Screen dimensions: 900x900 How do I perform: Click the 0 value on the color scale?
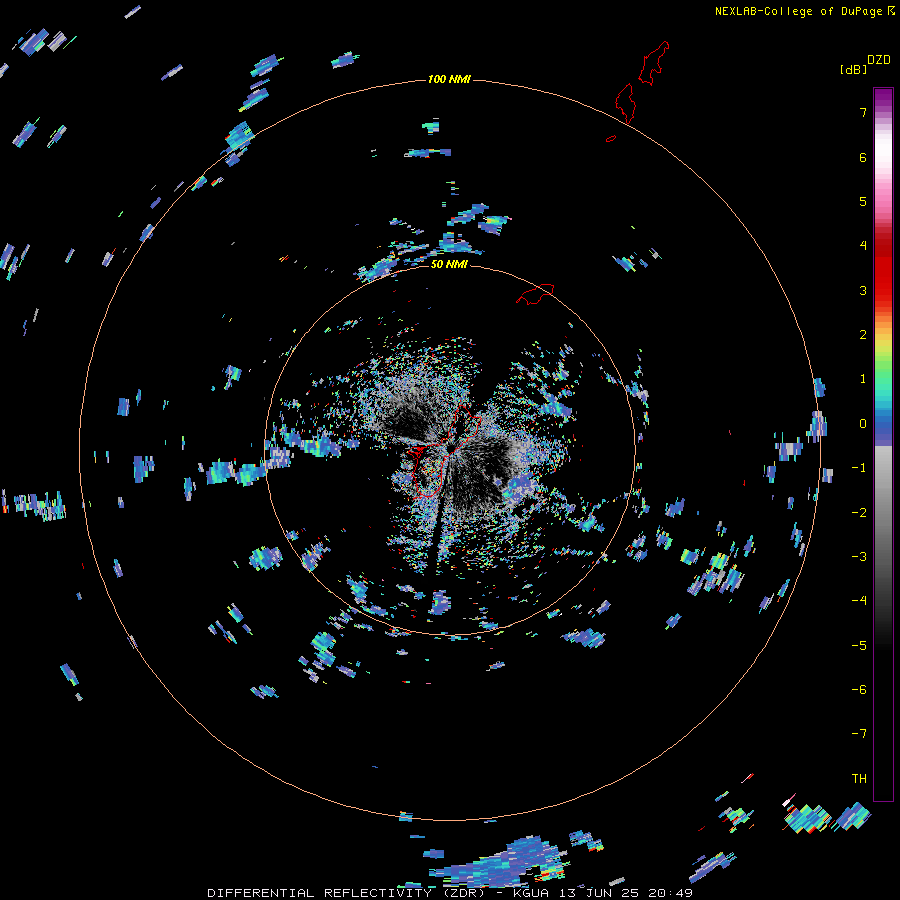pos(863,424)
